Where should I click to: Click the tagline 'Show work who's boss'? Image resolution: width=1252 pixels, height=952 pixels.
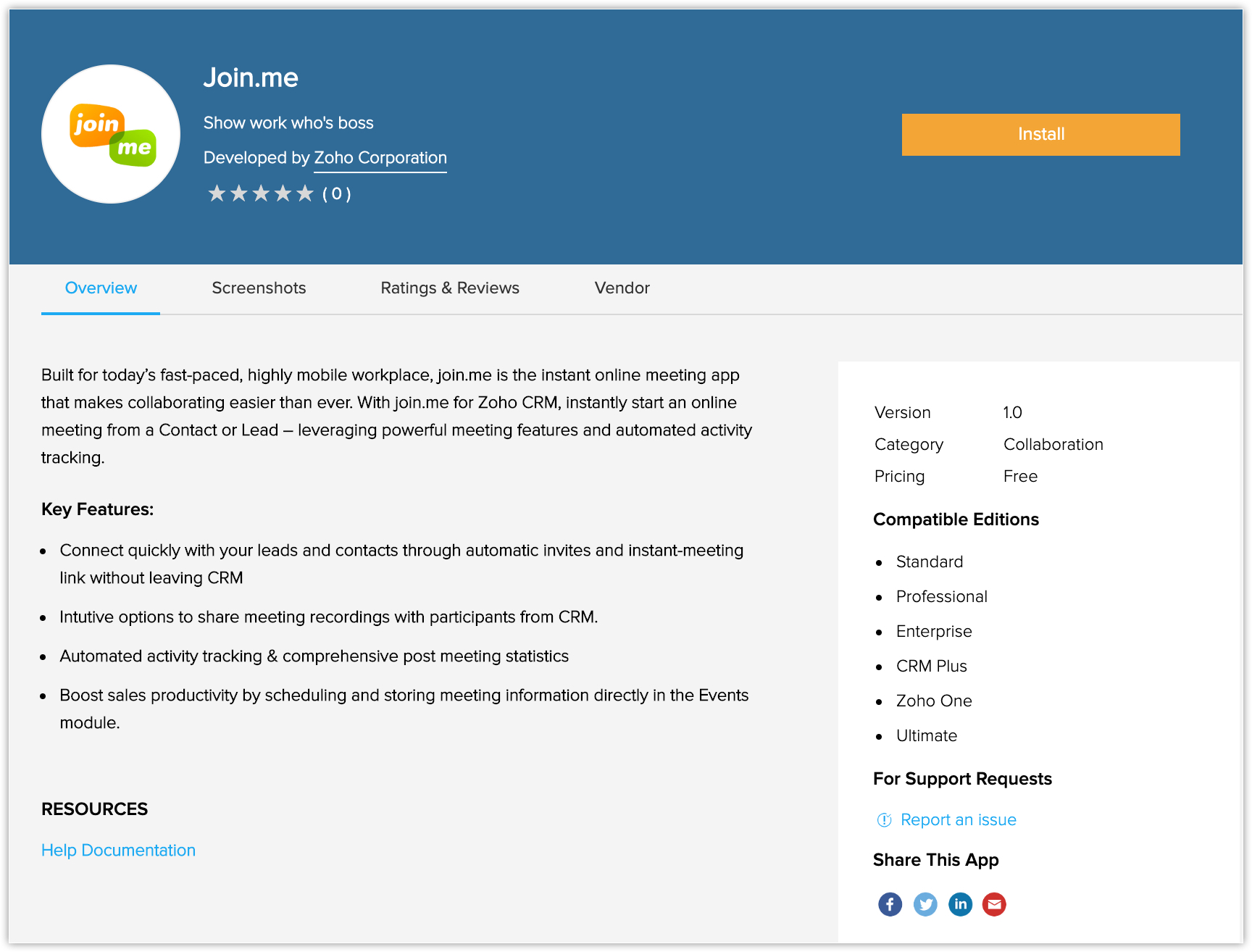288,123
